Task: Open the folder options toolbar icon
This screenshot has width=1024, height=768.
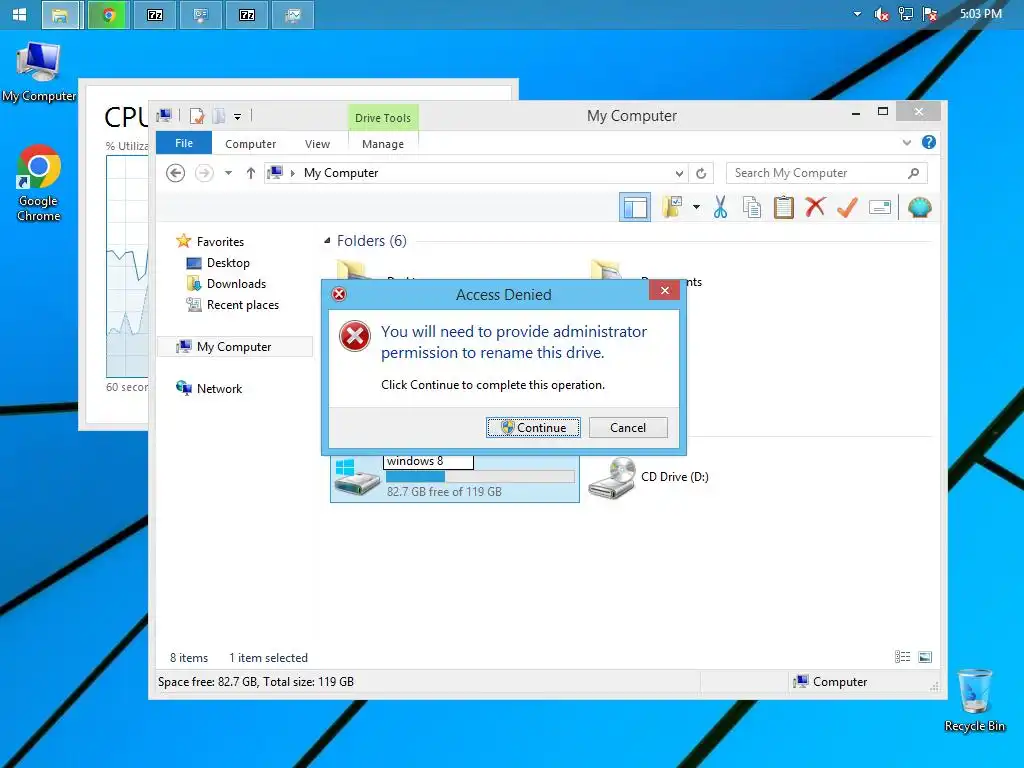Action: [672, 207]
